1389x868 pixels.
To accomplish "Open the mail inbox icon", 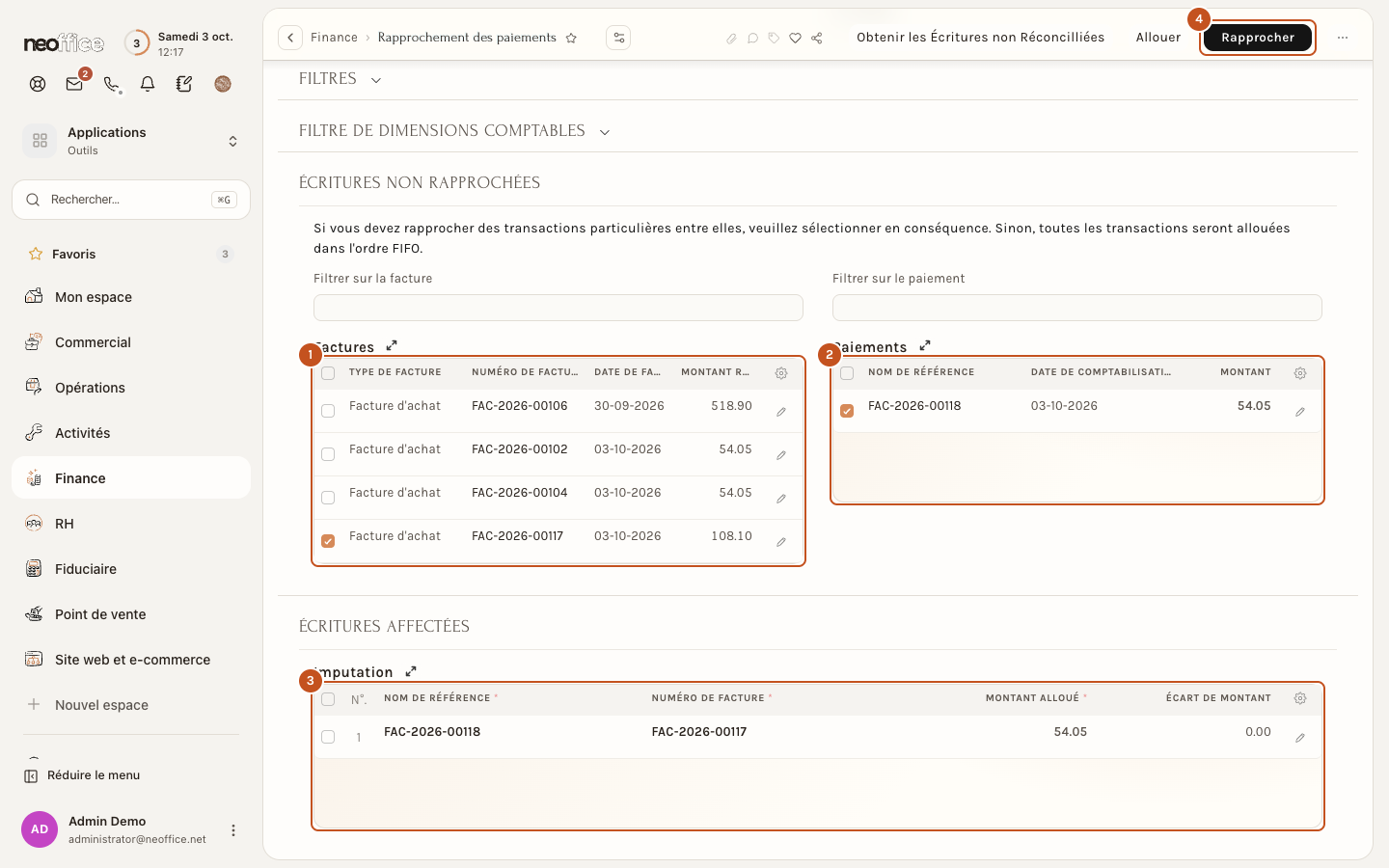I will click(x=74, y=84).
